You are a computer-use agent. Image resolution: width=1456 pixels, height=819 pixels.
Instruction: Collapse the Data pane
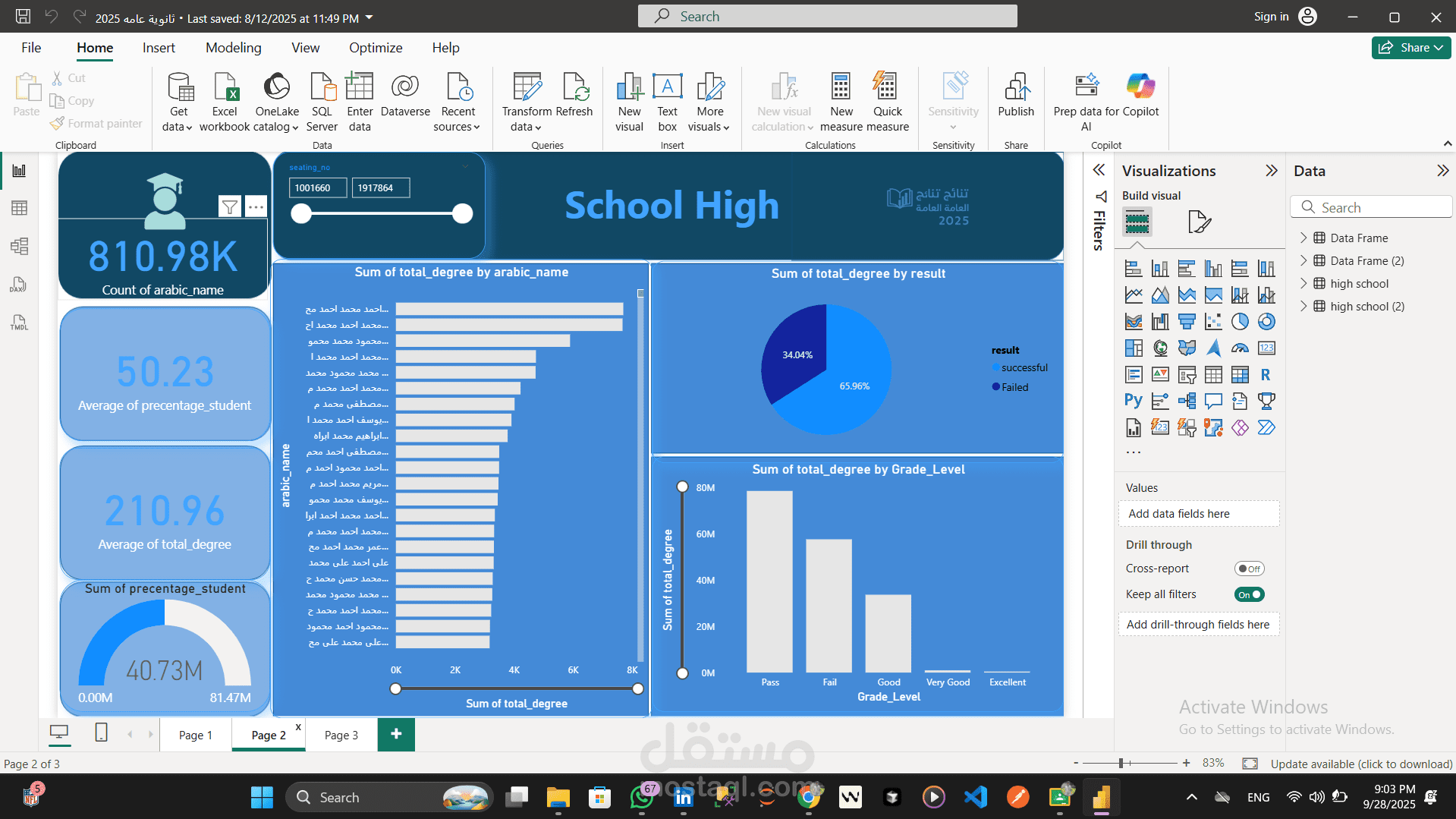(x=1442, y=171)
